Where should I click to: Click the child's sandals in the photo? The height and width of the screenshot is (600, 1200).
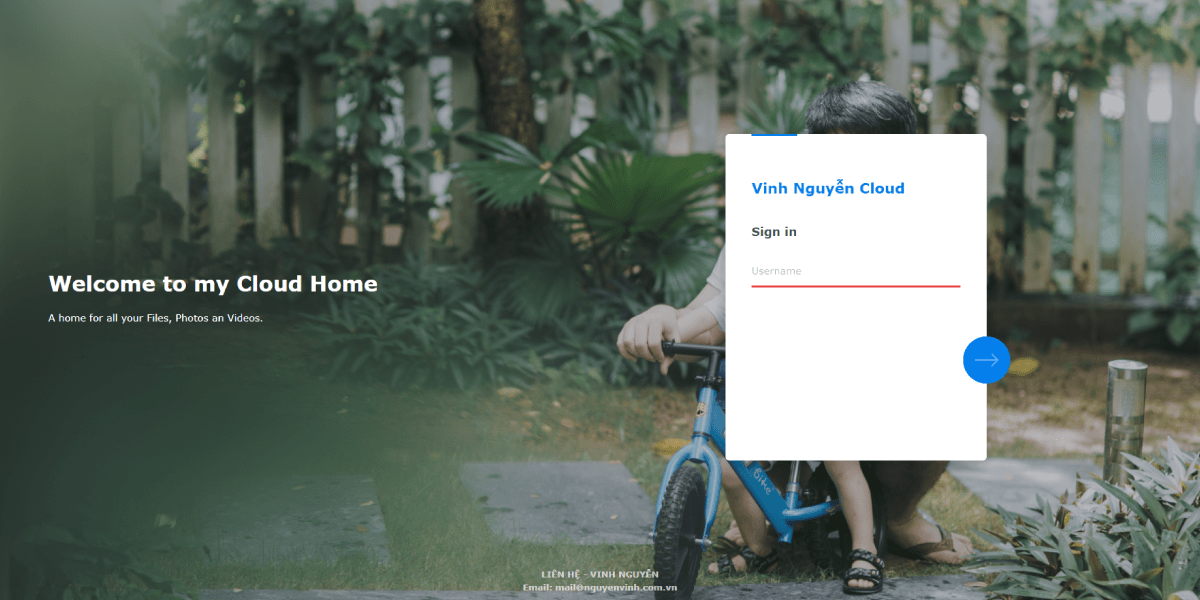862,572
